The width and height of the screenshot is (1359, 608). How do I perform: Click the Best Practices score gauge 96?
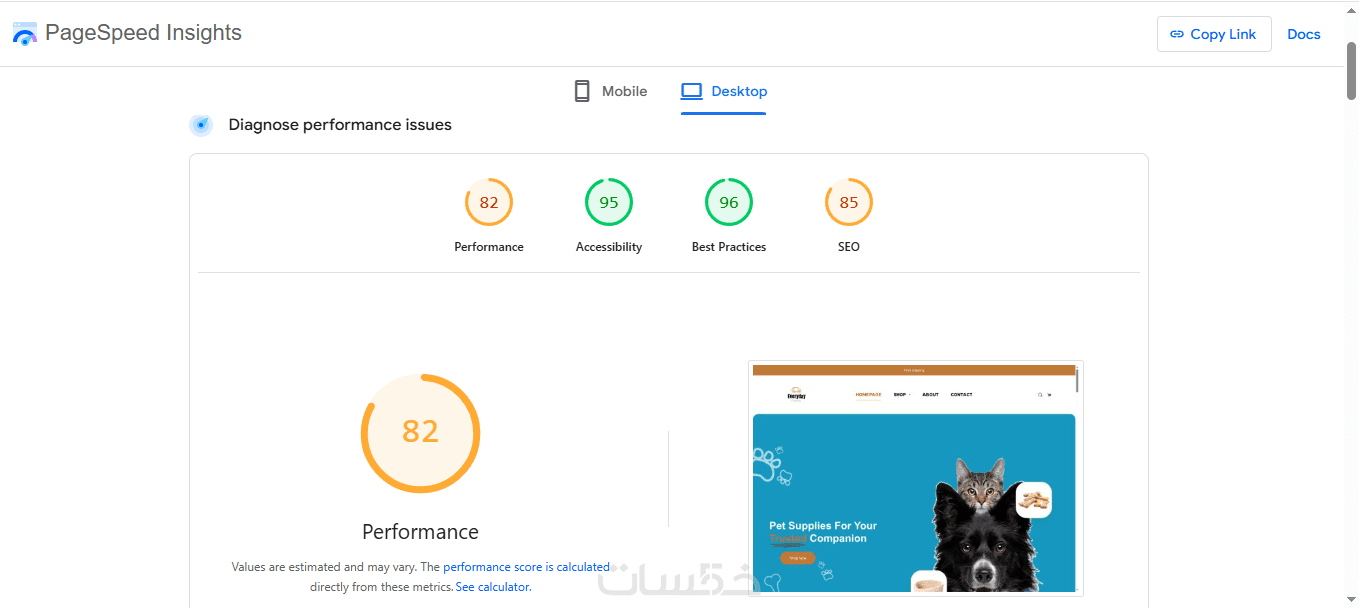pyautogui.click(x=729, y=202)
